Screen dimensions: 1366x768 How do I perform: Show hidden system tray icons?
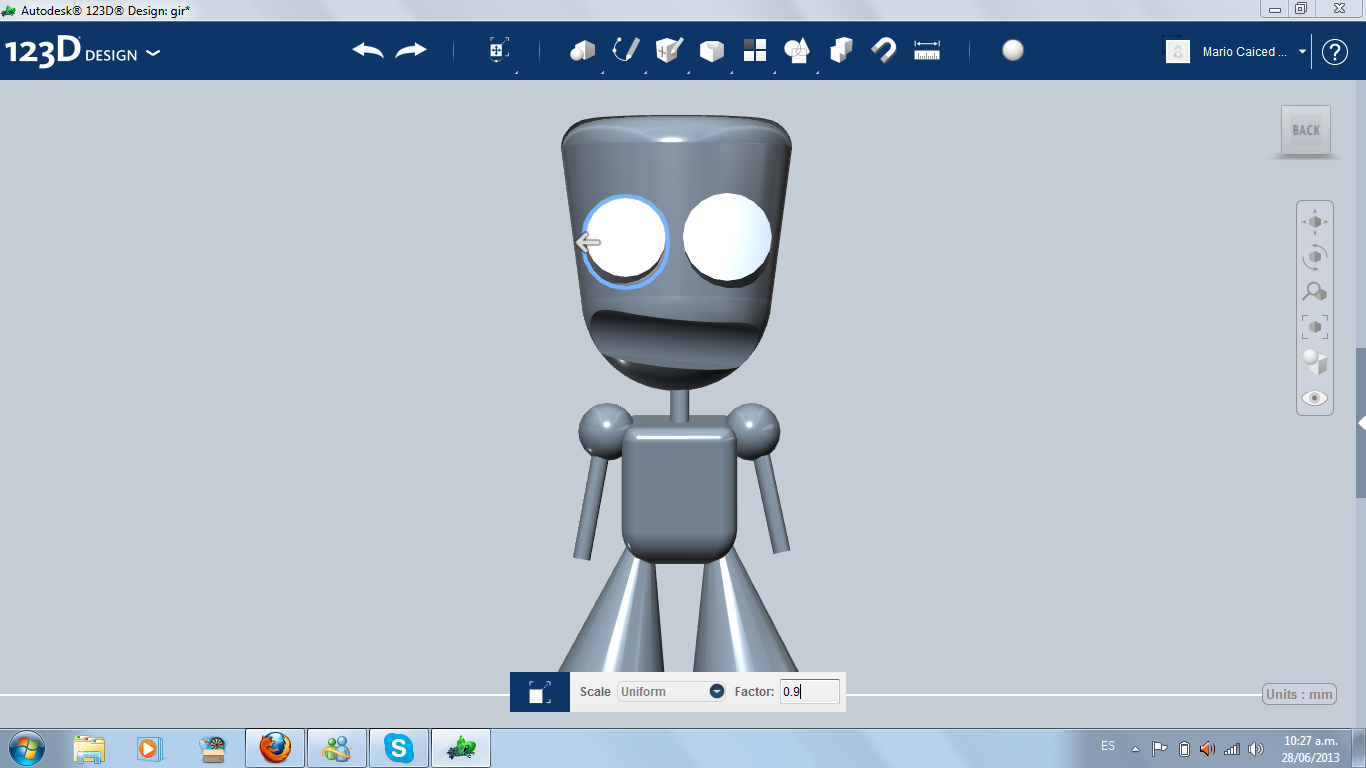coord(1135,748)
